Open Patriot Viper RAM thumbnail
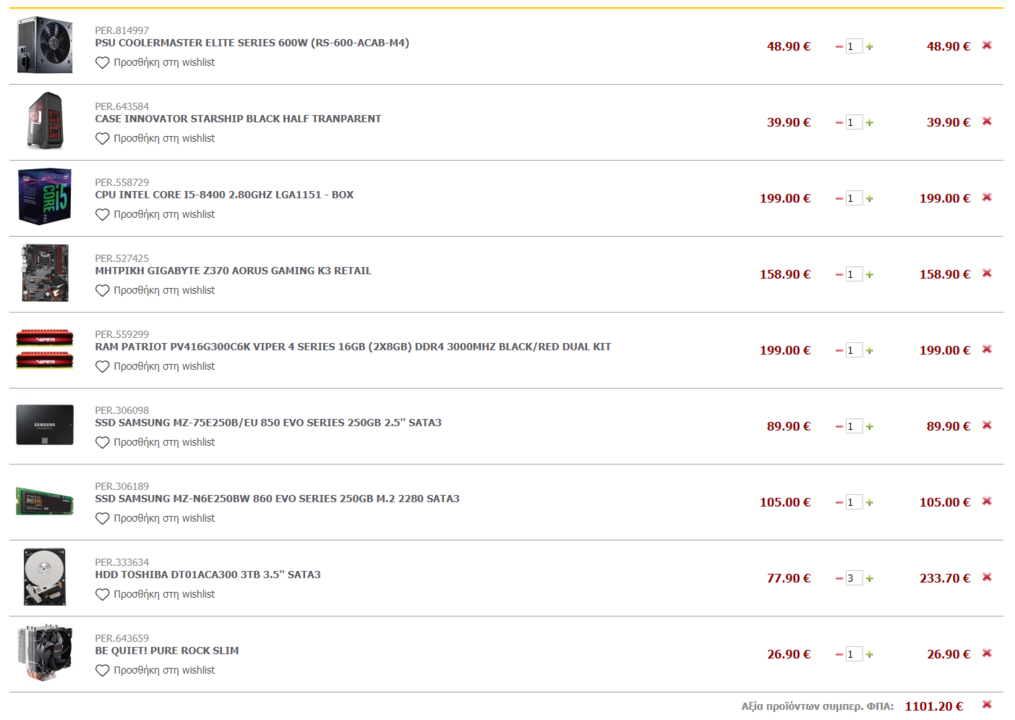The image size is (1015, 720). [x=45, y=349]
